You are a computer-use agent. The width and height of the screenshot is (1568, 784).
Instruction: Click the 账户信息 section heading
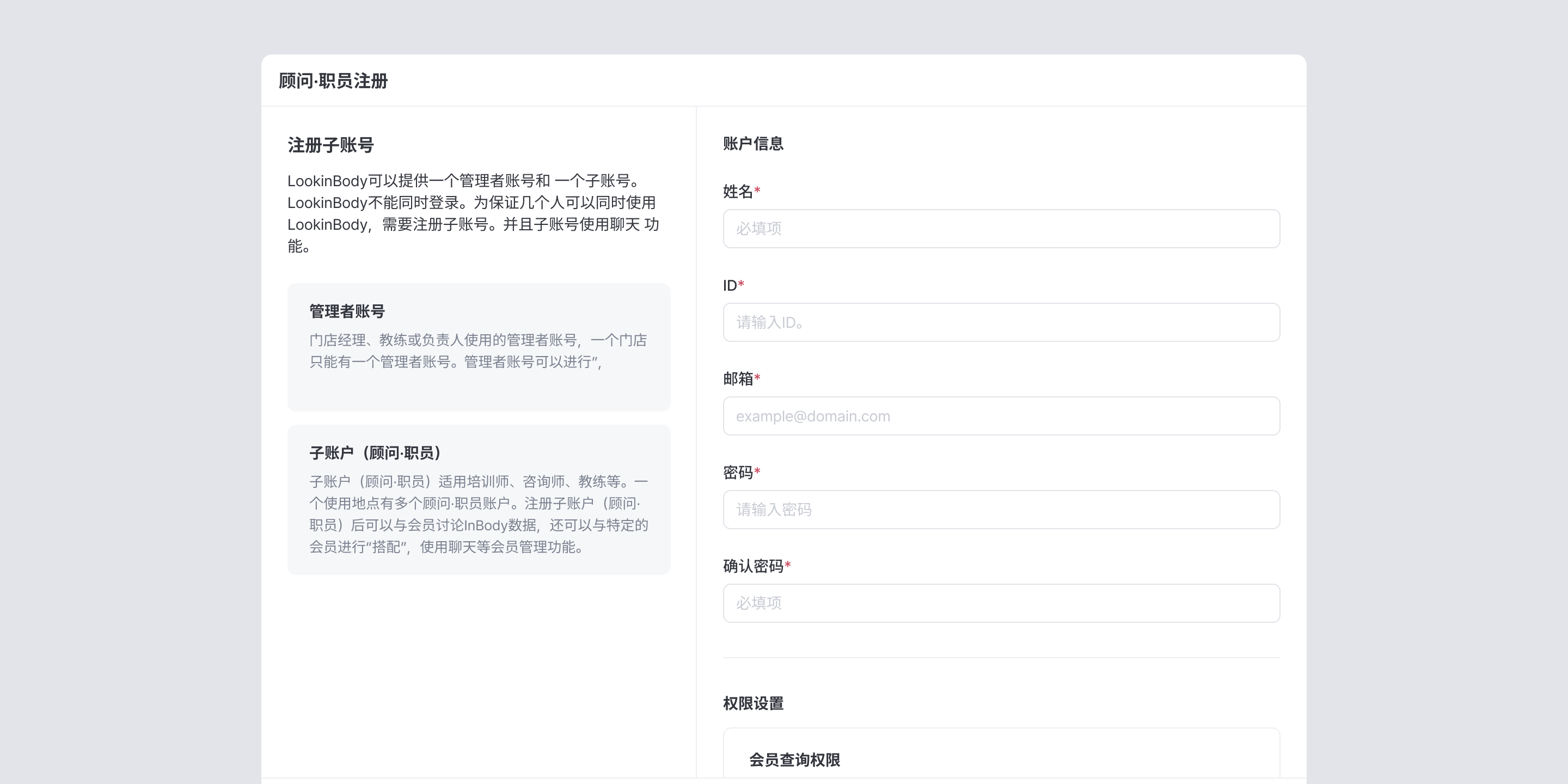(x=753, y=144)
